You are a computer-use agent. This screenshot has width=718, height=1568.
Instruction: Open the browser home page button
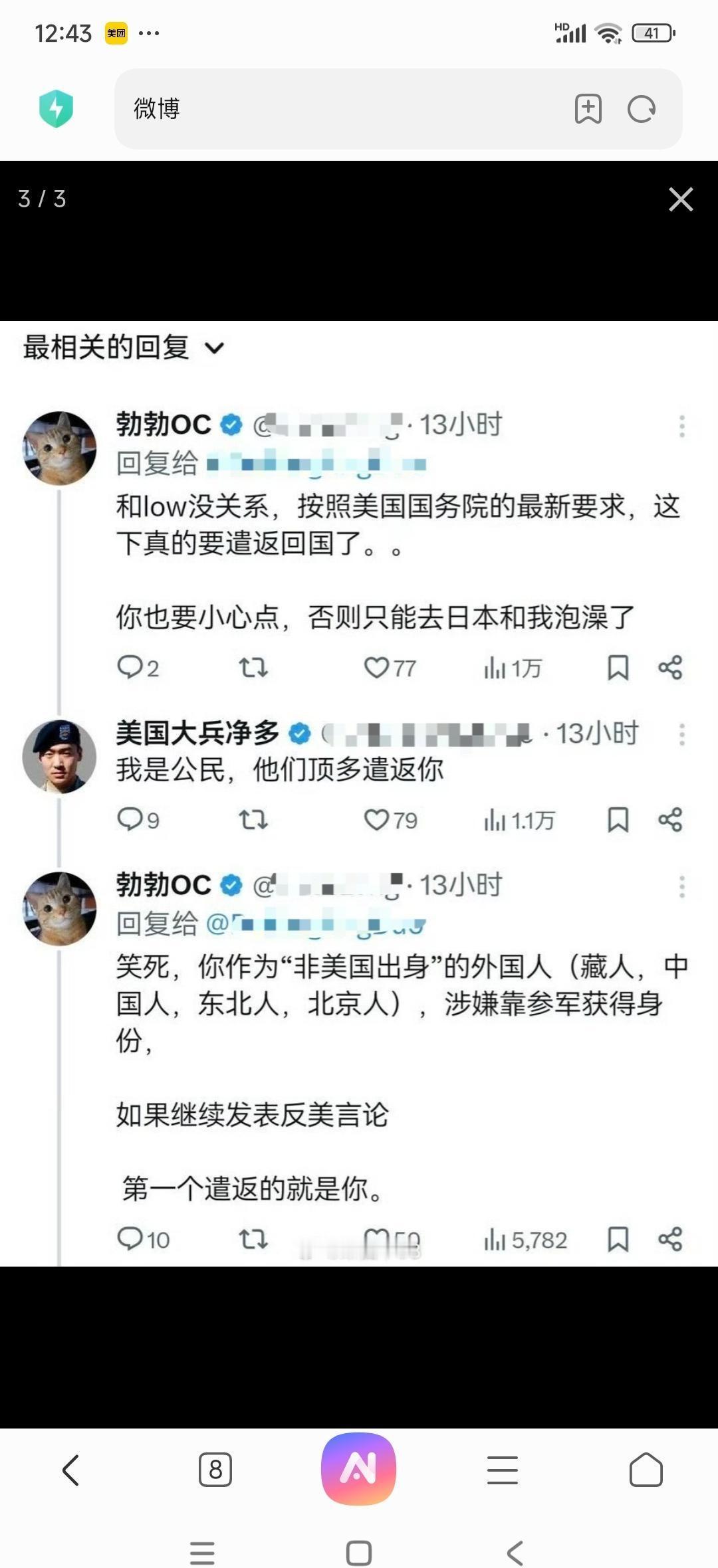[x=646, y=1469]
